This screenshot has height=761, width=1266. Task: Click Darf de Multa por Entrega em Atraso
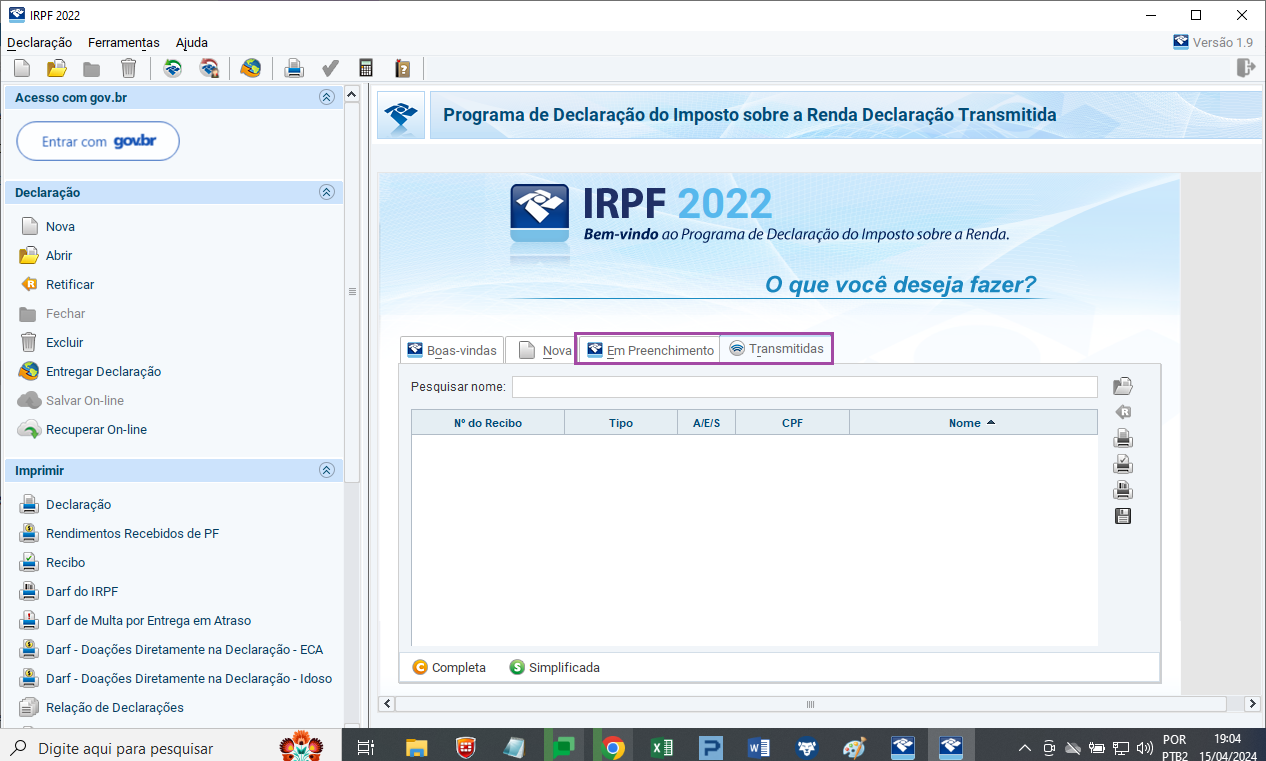[148, 621]
